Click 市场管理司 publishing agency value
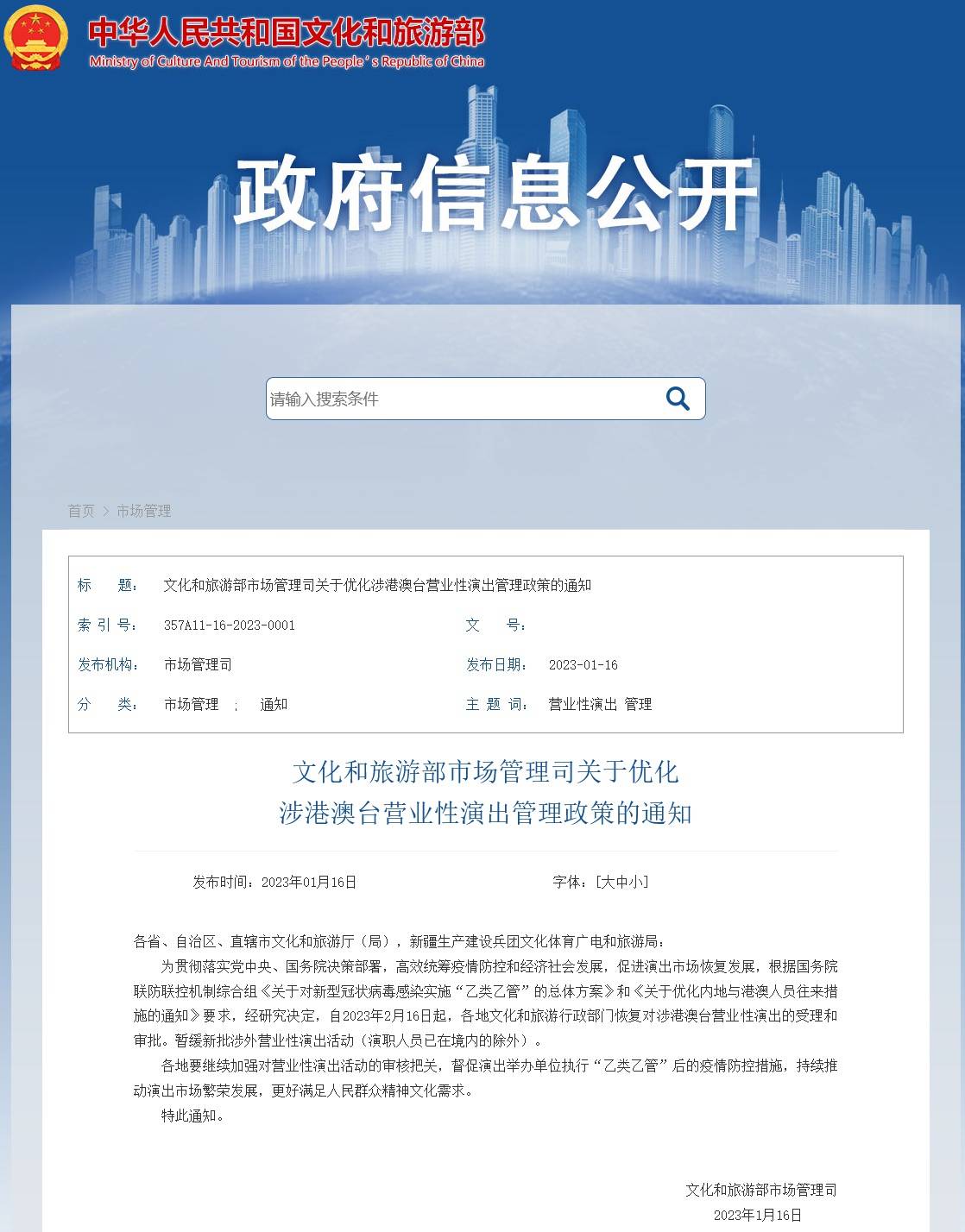Screen dimensions: 965x1232 coord(198,665)
